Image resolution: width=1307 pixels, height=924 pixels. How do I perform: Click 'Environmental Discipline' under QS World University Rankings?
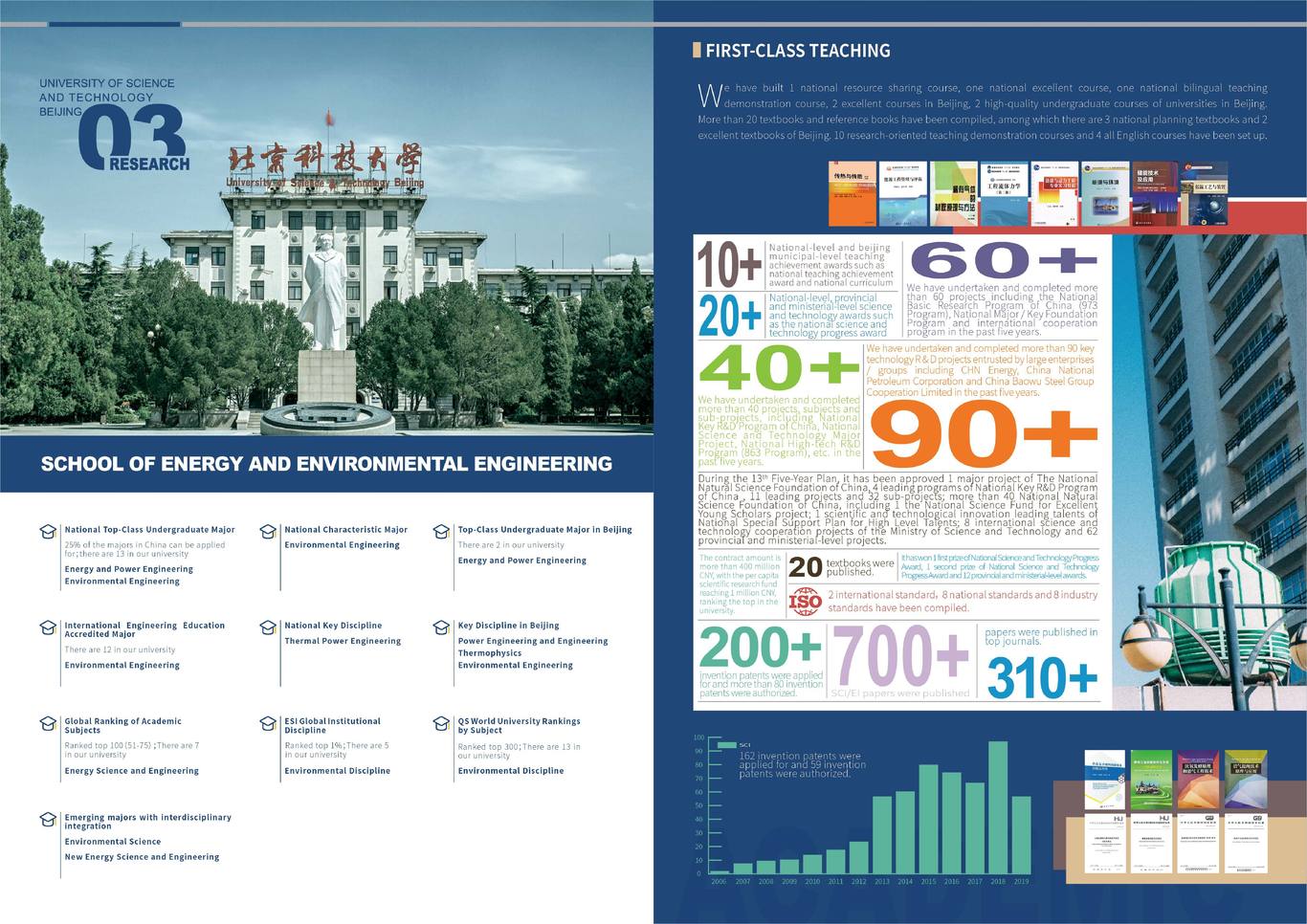tap(511, 771)
